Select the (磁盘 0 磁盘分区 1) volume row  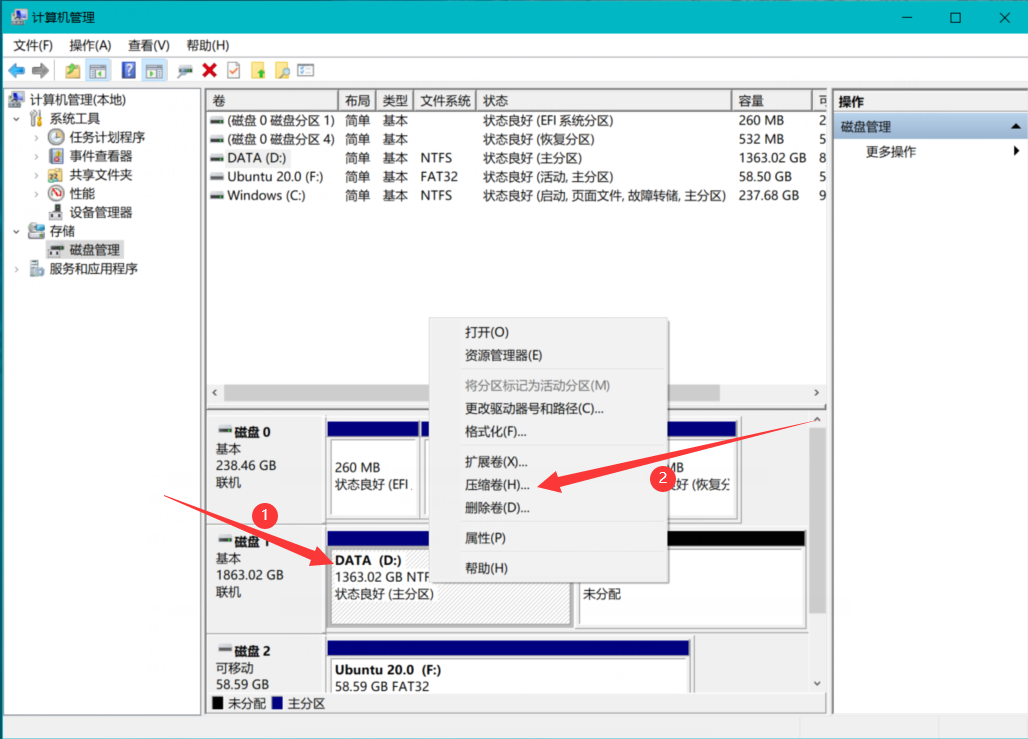pyautogui.click(x=517, y=121)
